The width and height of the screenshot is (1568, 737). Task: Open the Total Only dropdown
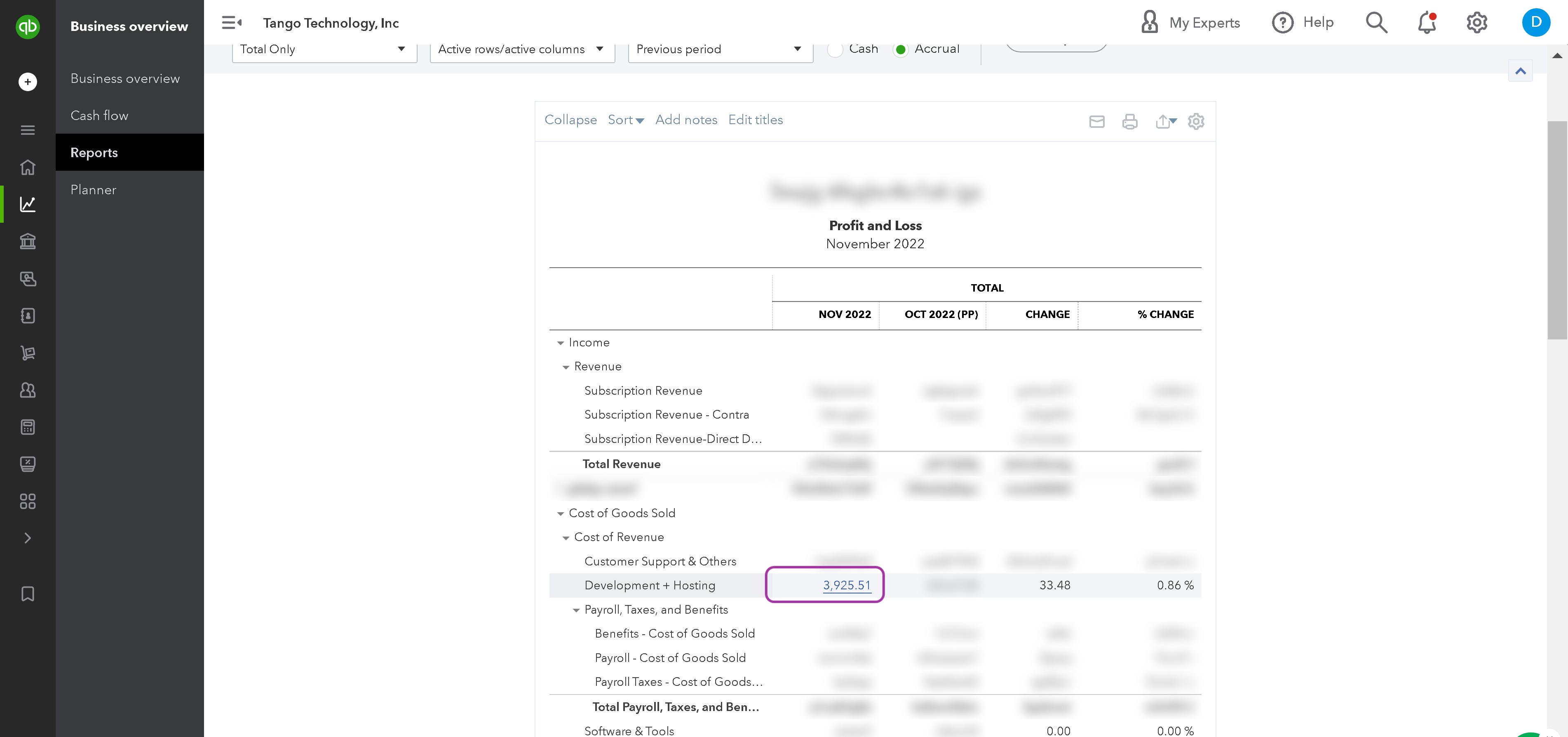[x=324, y=49]
